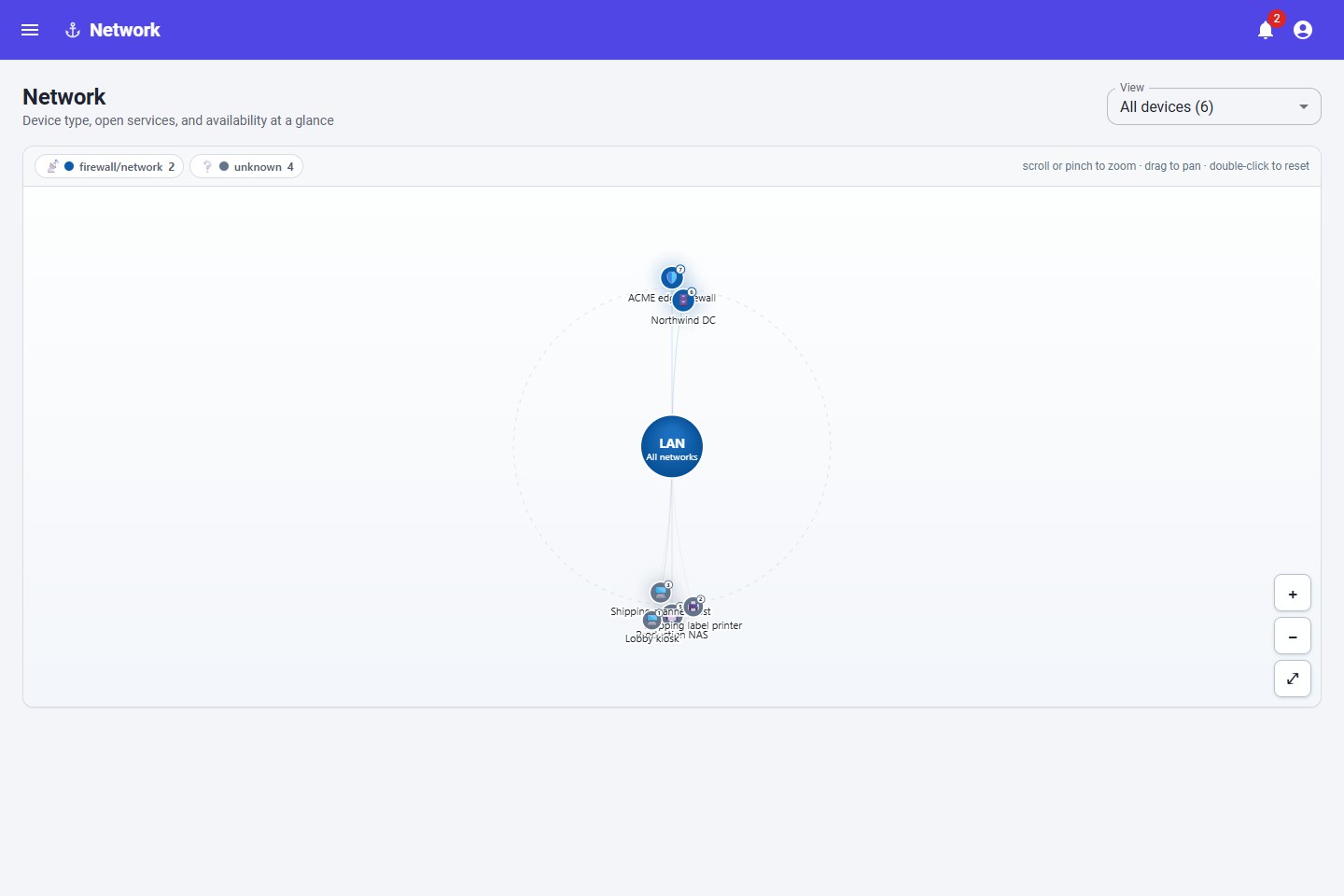Open notifications bell with 2 alerts
Image resolution: width=1344 pixels, height=896 pixels.
[x=1266, y=30]
